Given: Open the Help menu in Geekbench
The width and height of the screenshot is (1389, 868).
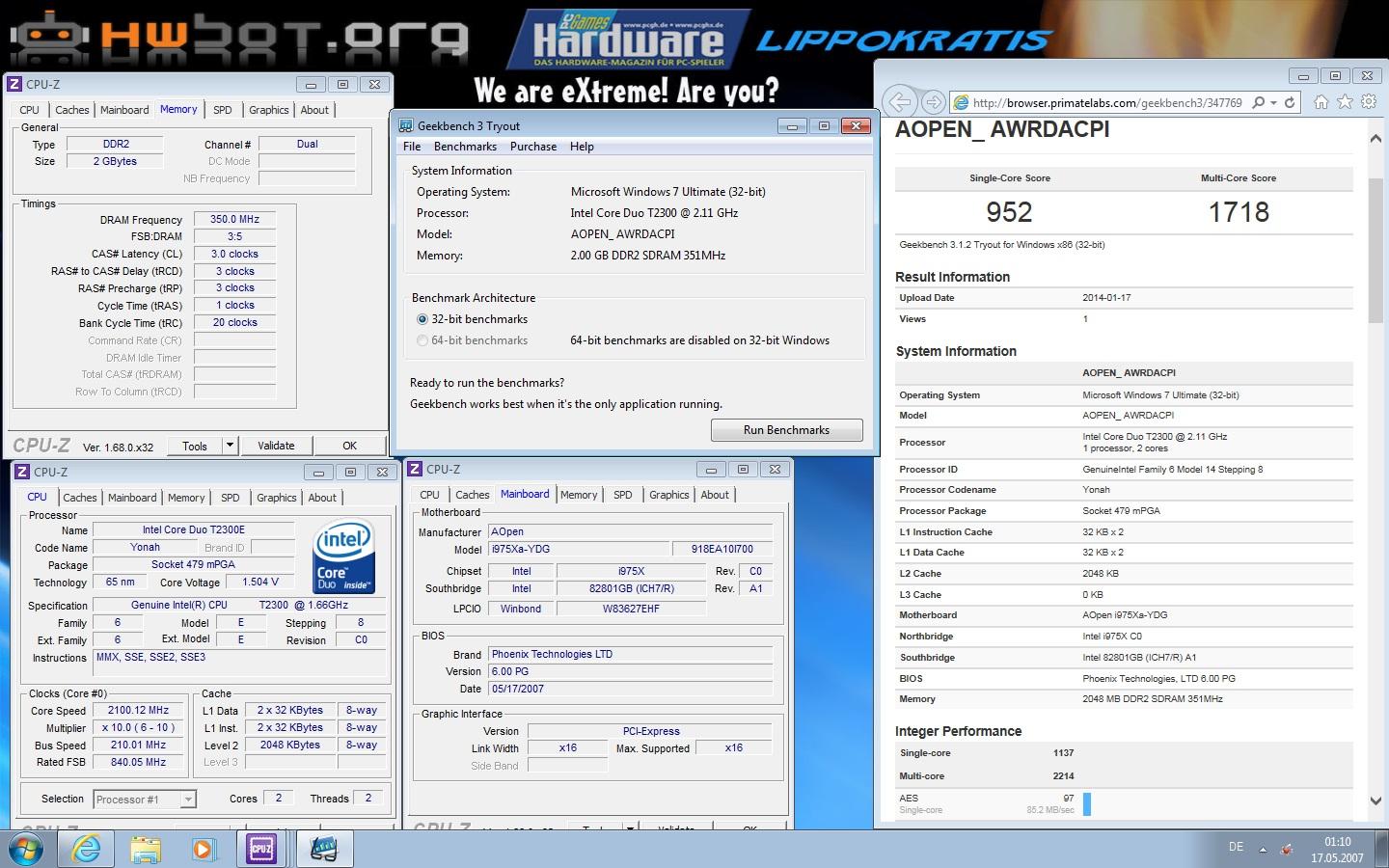Looking at the screenshot, I should tap(582, 147).
